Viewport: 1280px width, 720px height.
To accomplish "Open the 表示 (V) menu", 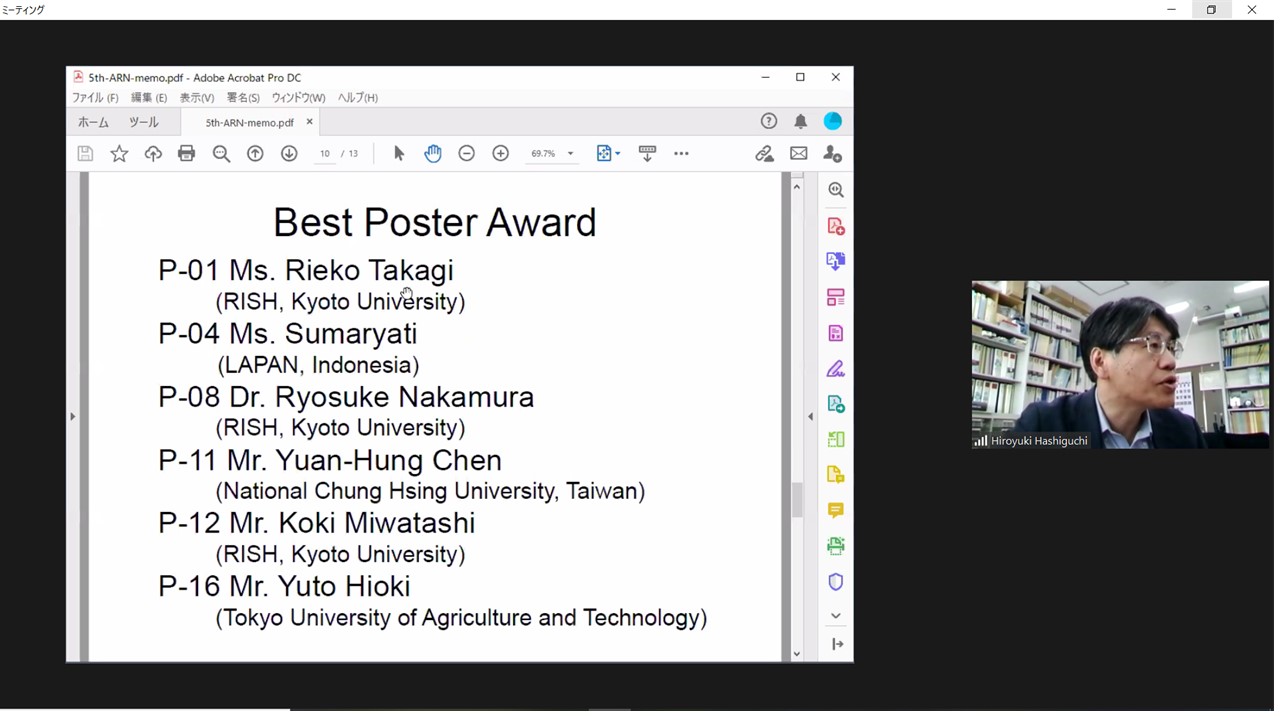I will click(197, 98).
